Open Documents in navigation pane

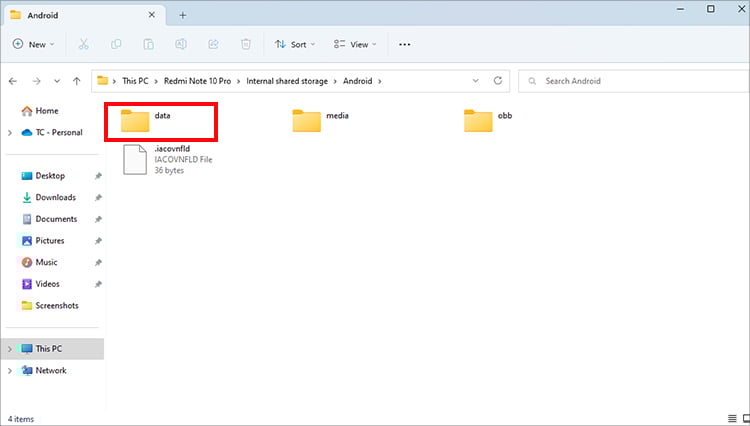click(x=49, y=219)
